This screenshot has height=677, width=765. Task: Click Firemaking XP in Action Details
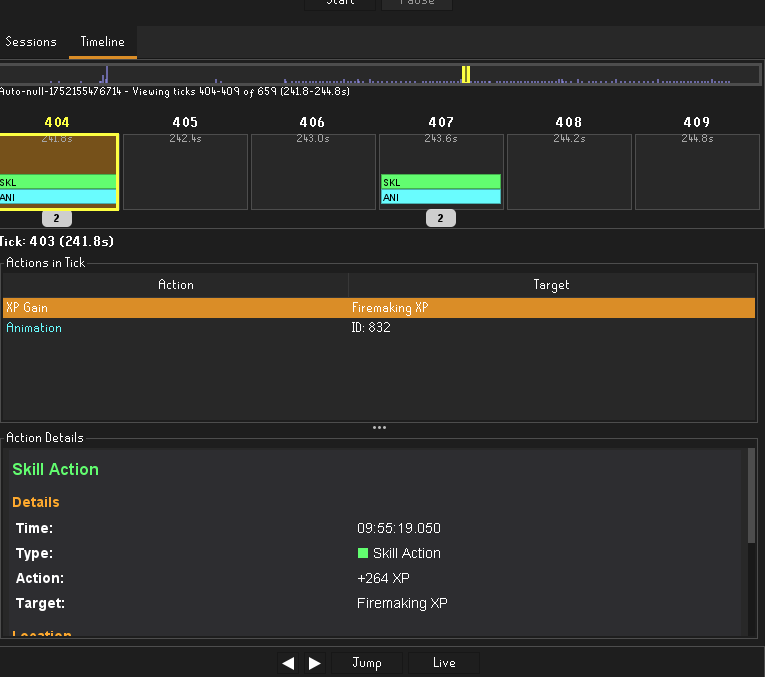pos(402,603)
